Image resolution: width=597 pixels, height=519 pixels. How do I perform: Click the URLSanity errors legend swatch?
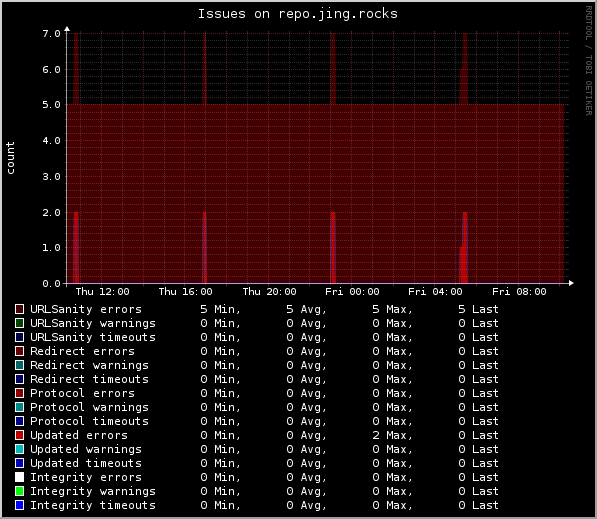pyautogui.click(x=19, y=309)
